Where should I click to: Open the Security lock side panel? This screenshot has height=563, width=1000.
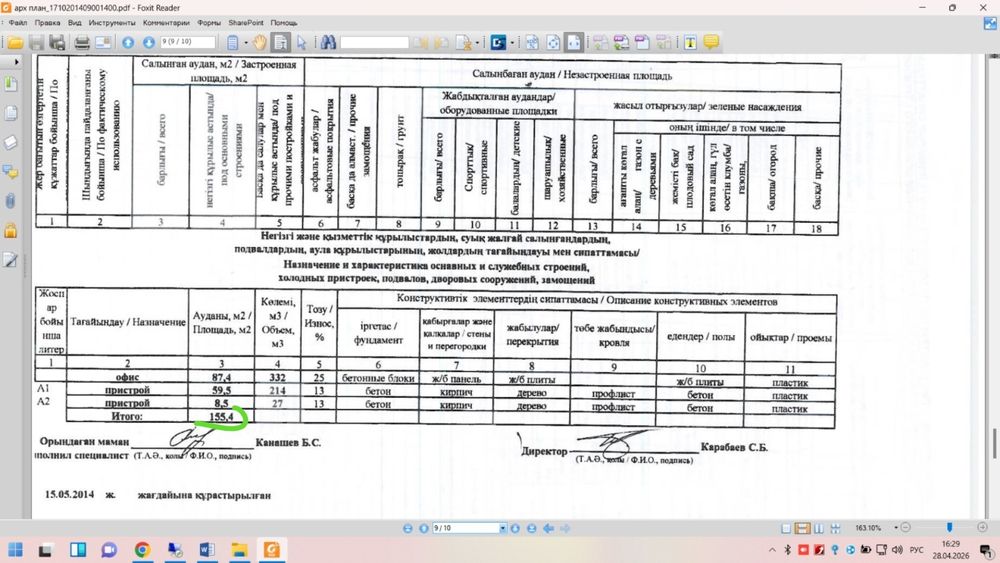pos(10,231)
